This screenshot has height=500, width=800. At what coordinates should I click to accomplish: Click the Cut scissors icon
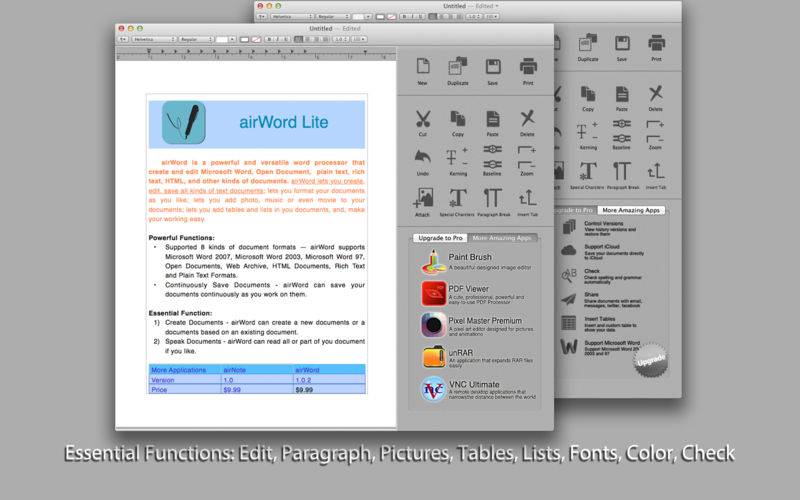(x=423, y=119)
